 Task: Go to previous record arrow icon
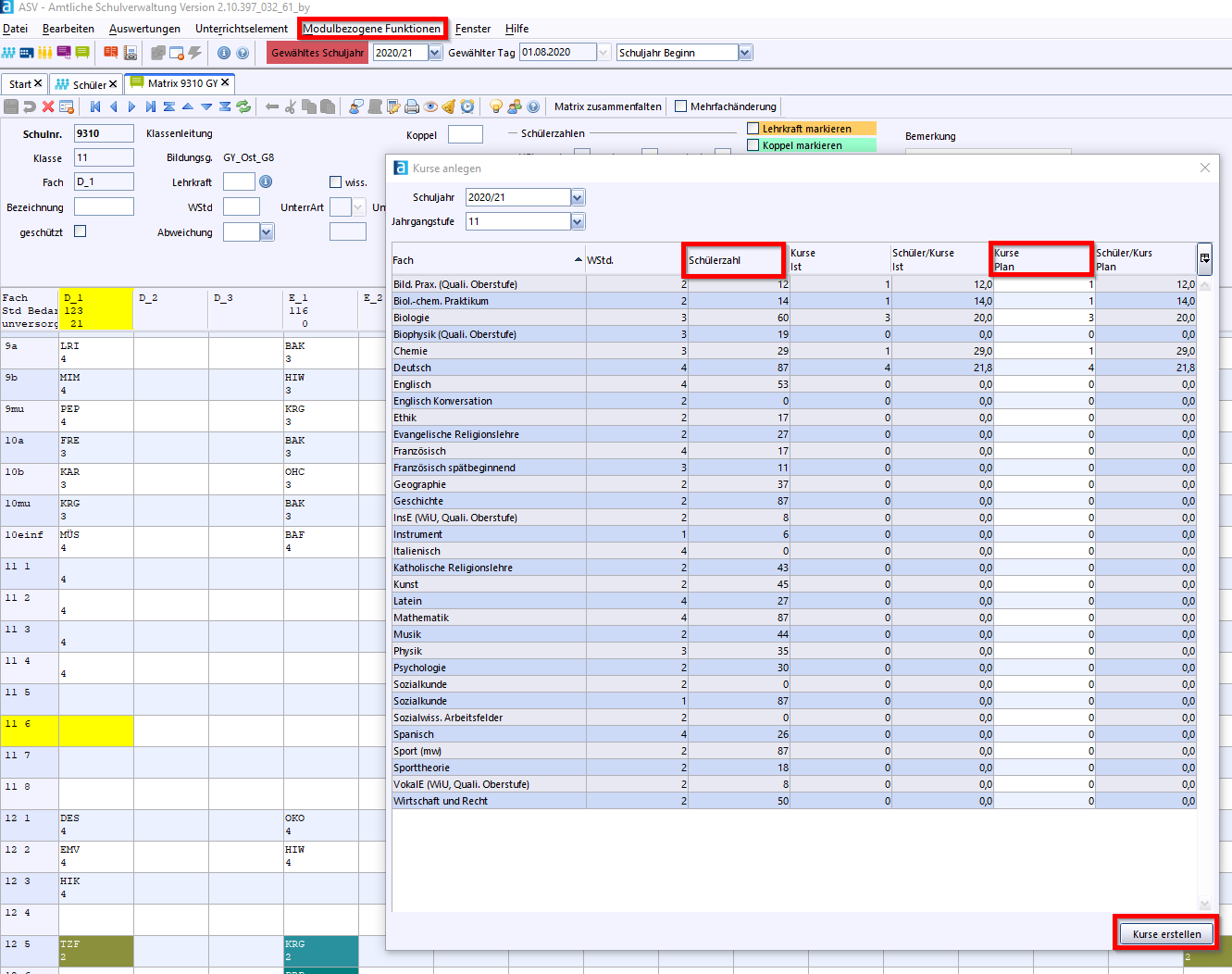pyautogui.click(x=113, y=106)
